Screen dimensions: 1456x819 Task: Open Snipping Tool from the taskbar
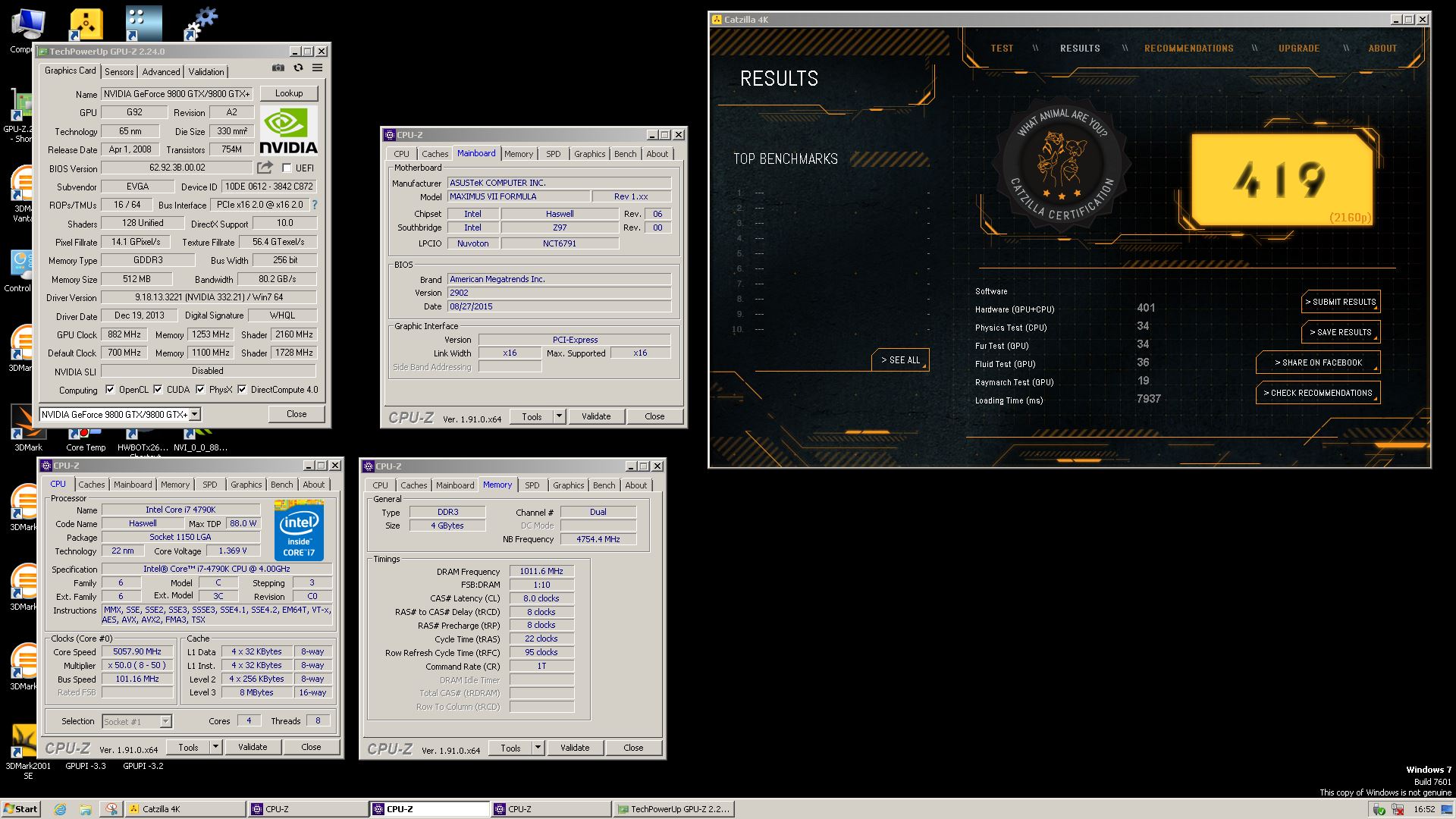[x=111, y=809]
